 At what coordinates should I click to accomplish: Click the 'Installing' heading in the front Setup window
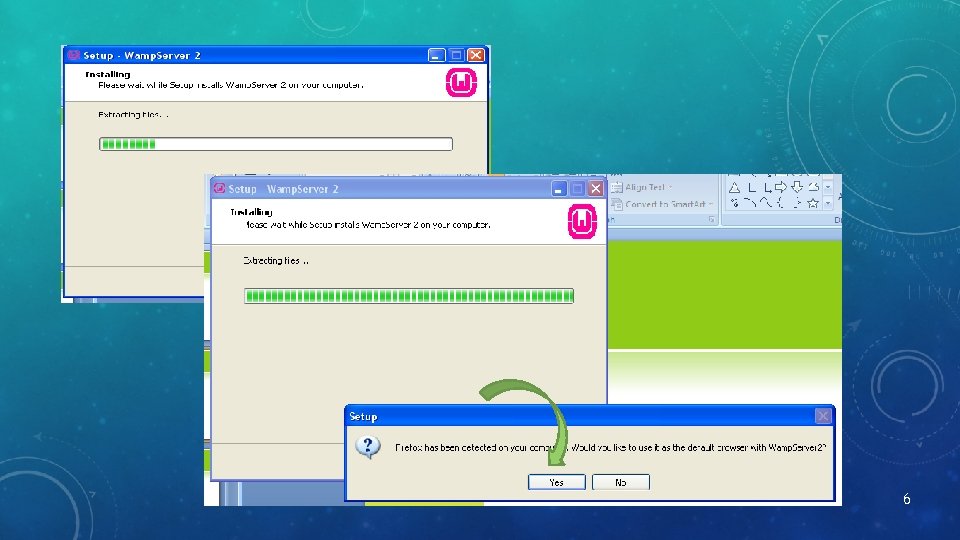[x=251, y=212]
